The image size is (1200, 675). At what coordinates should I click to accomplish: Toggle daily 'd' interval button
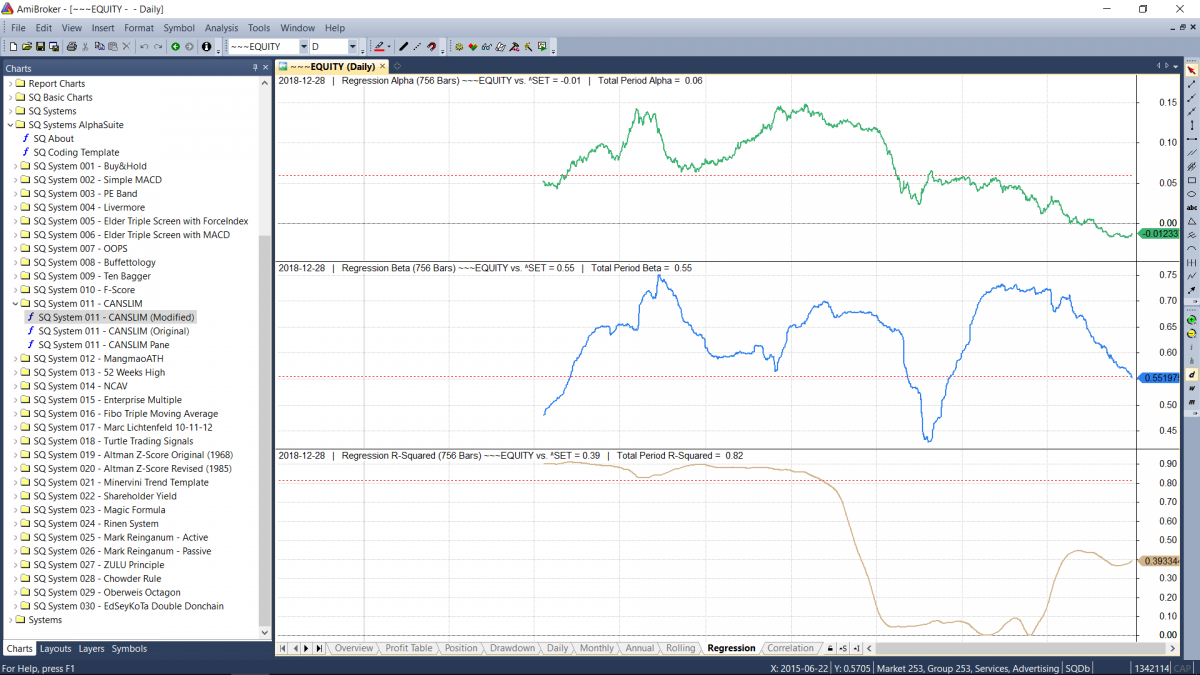tap(1192, 374)
